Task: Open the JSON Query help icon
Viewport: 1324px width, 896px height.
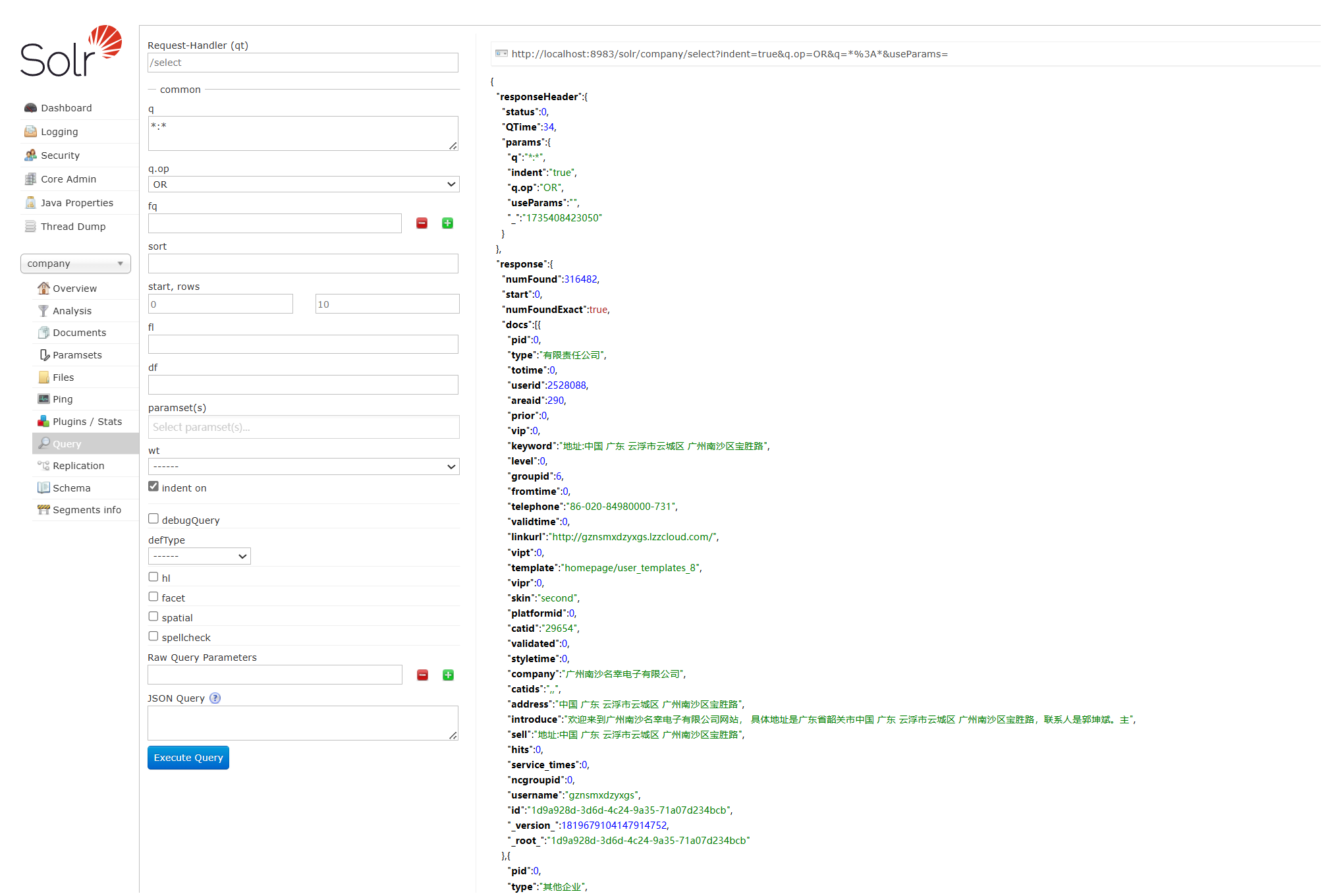Action: pos(215,698)
